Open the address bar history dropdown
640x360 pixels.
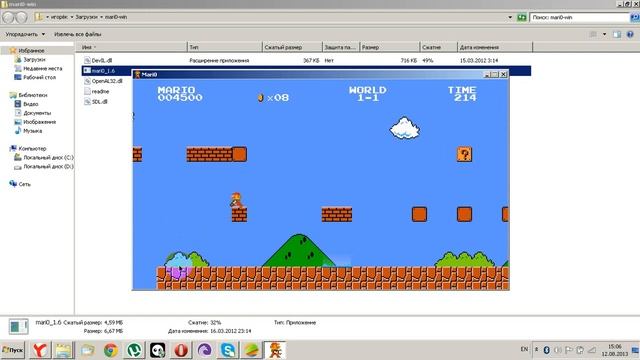point(510,17)
